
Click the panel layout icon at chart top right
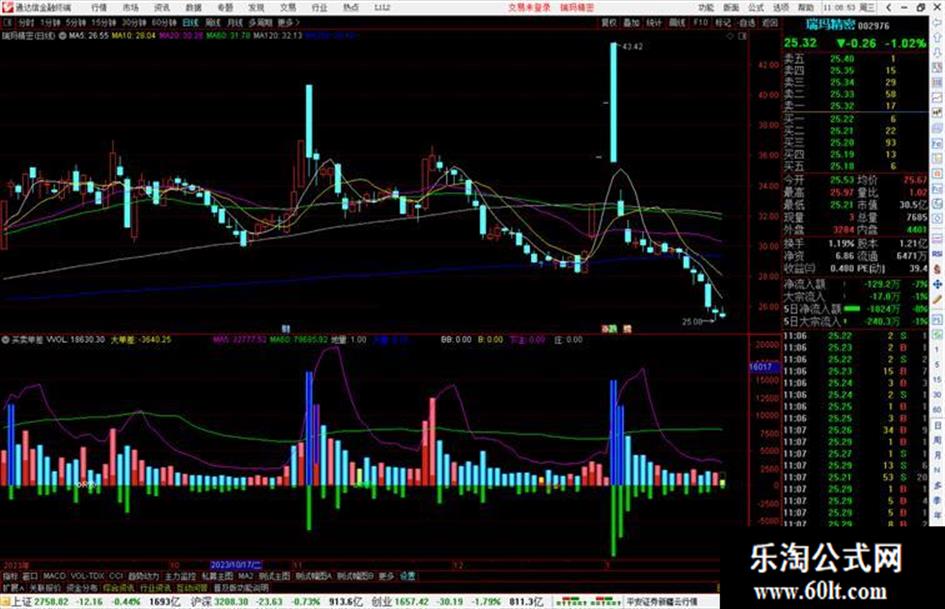coord(742,36)
